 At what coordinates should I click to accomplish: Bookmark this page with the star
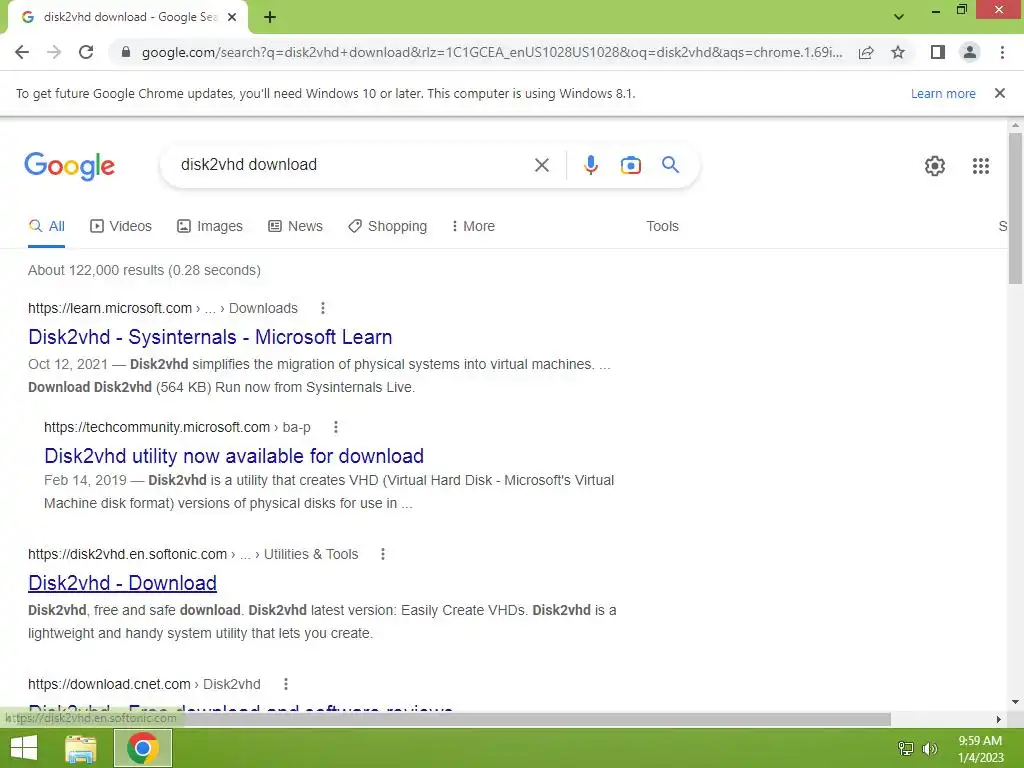[898, 52]
